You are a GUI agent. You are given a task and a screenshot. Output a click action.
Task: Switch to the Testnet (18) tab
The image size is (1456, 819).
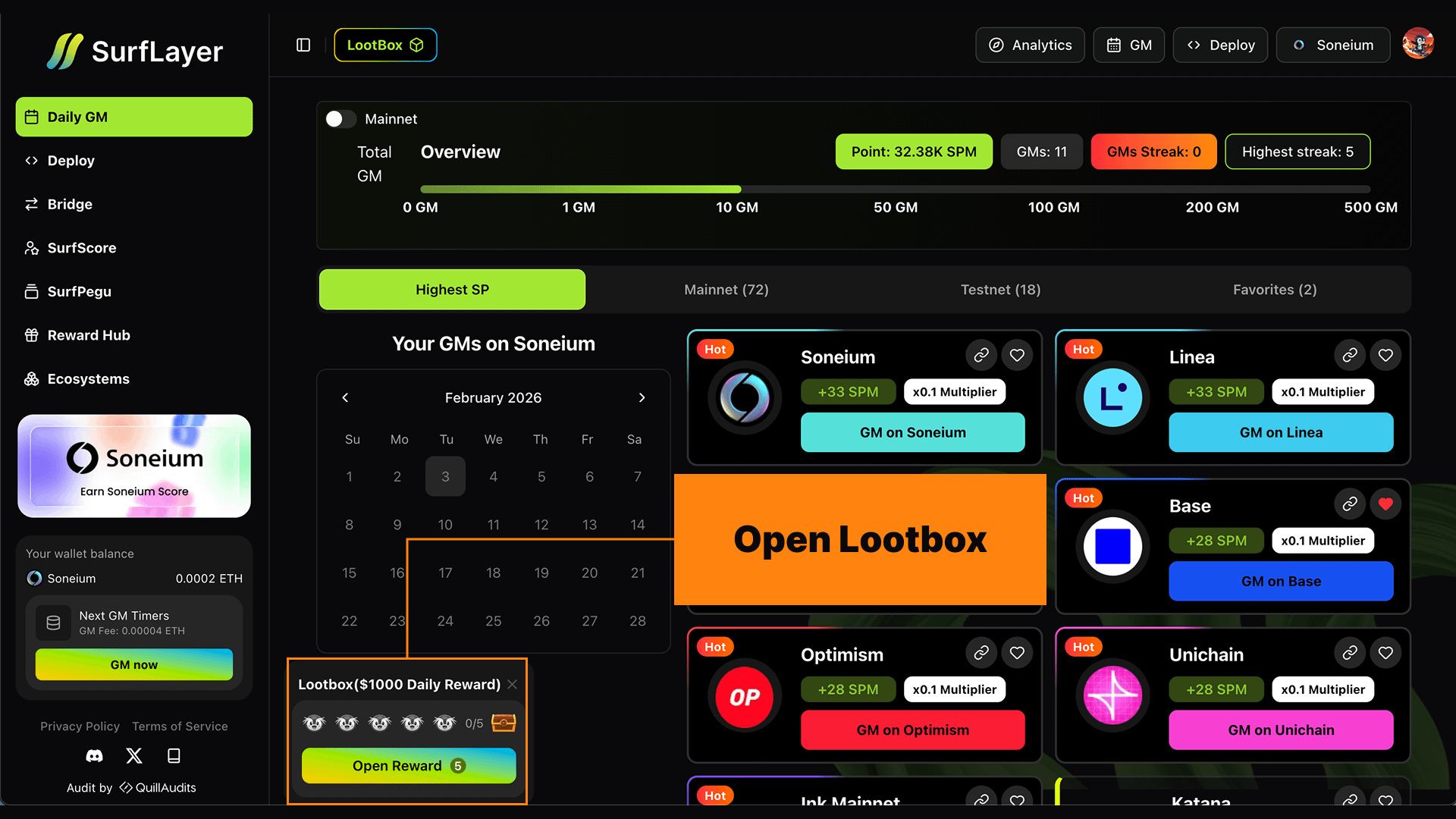coord(1000,290)
